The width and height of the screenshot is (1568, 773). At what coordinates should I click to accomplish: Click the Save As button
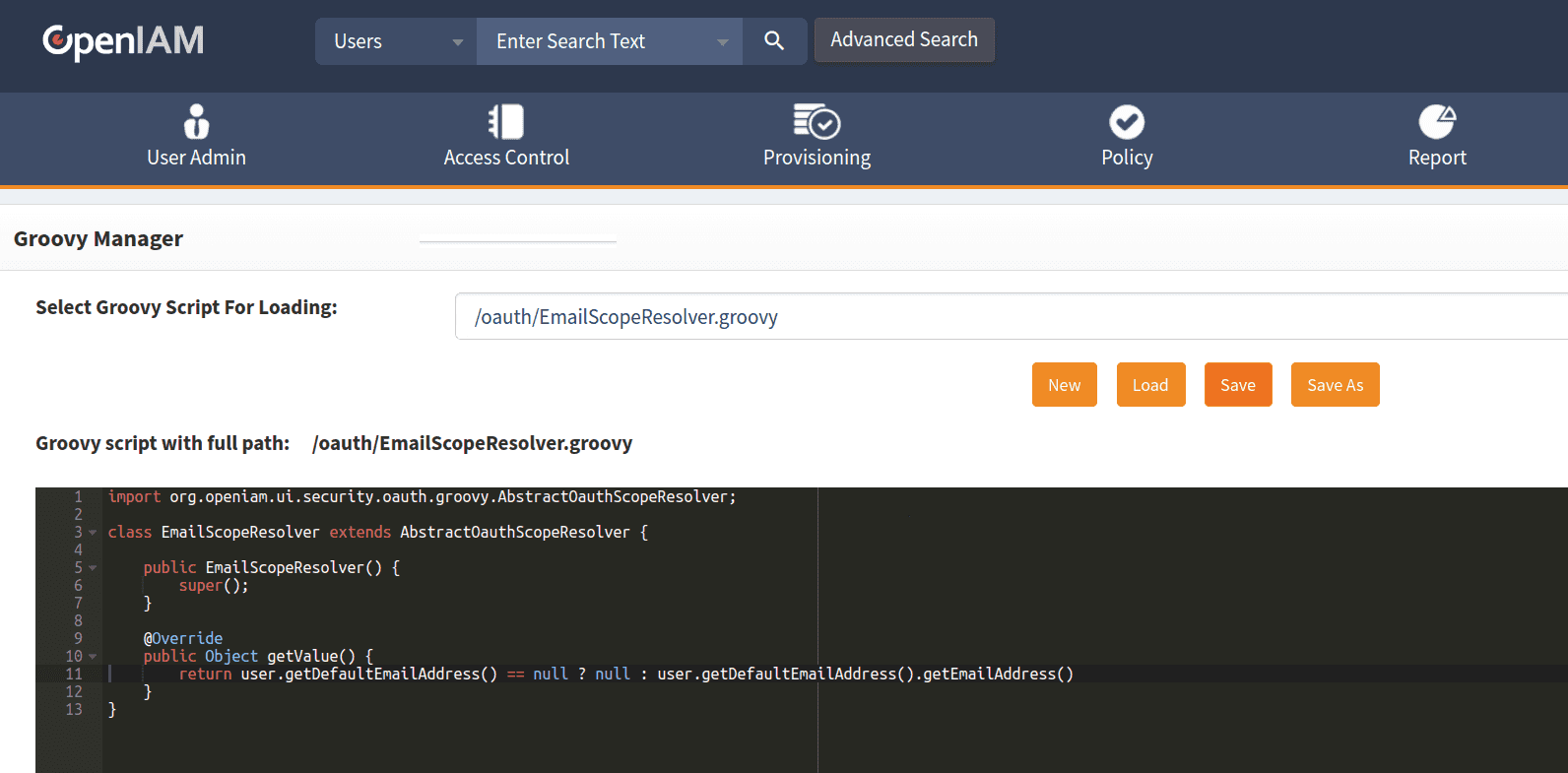[x=1335, y=385]
